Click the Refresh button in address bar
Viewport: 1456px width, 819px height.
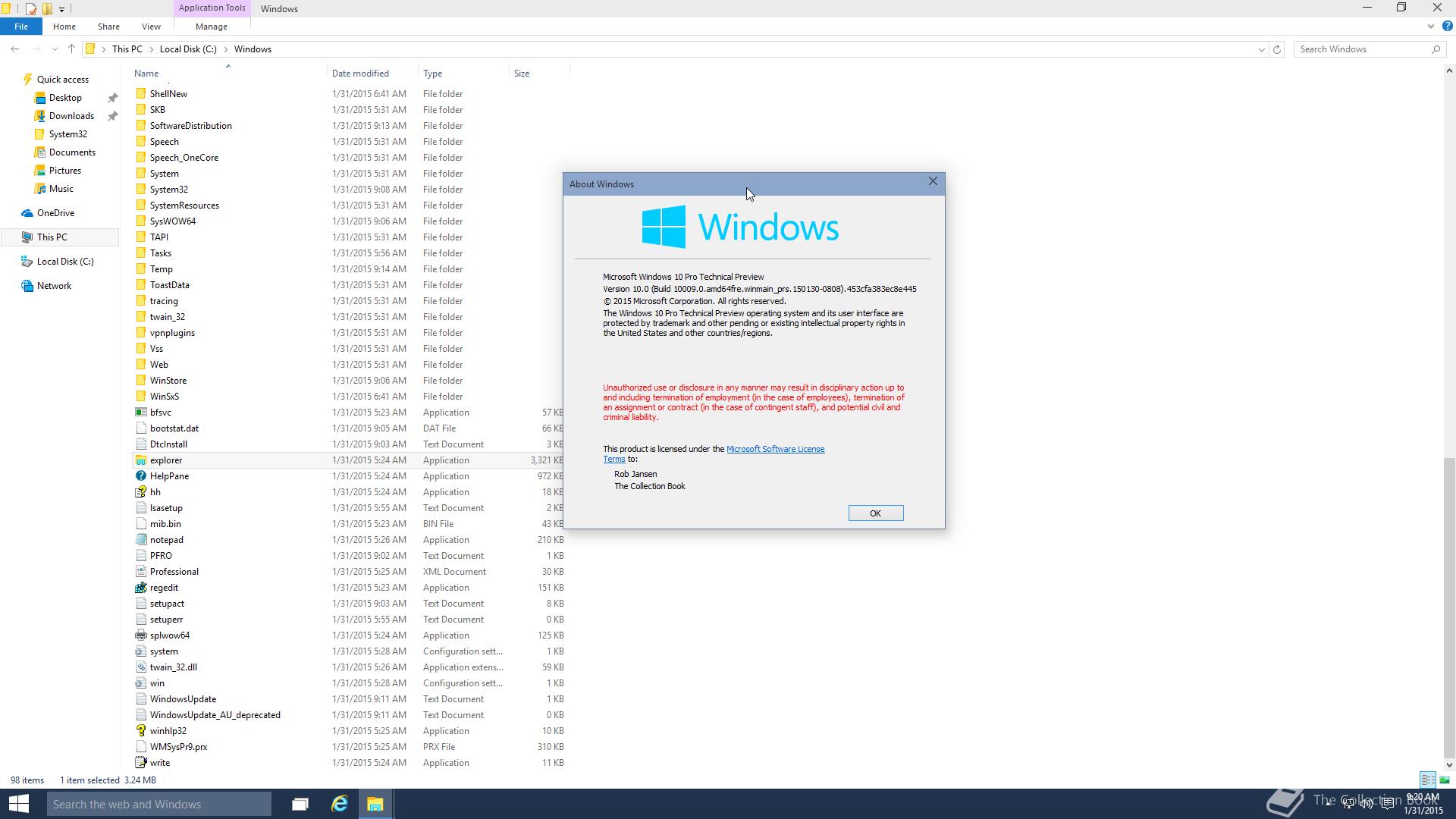tap(1277, 49)
